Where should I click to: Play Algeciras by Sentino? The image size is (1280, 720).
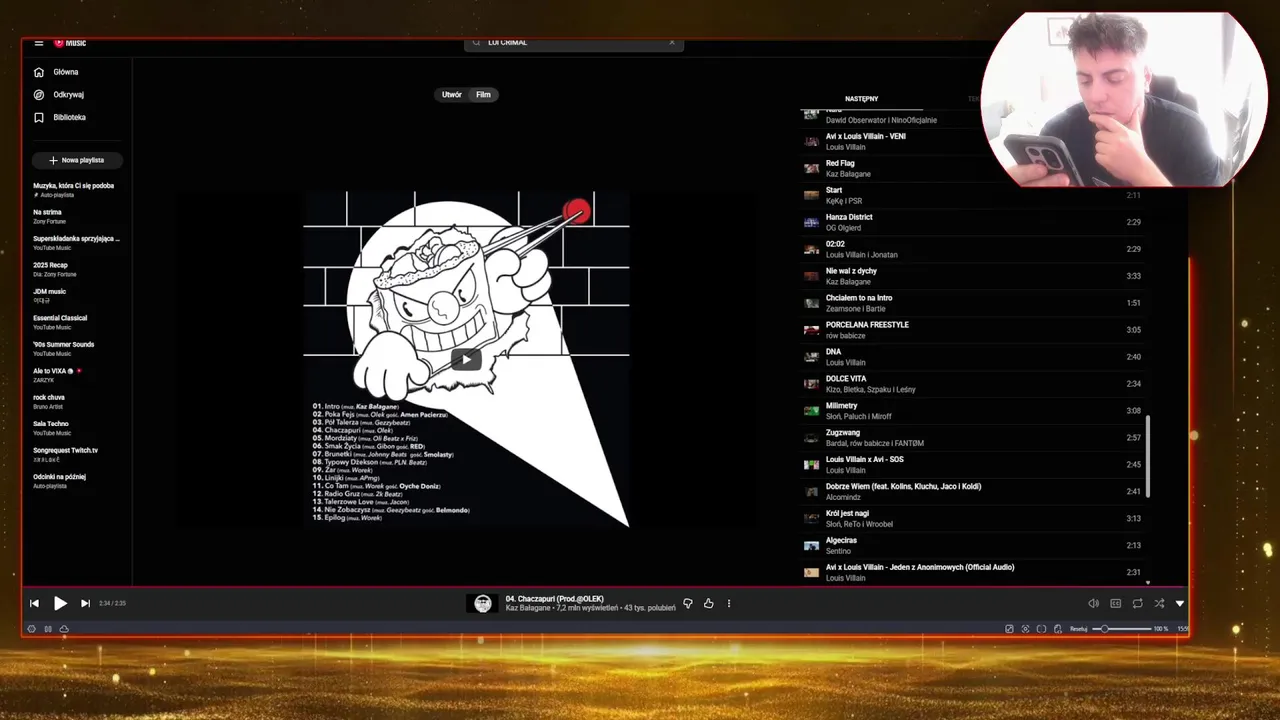coord(975,545)
